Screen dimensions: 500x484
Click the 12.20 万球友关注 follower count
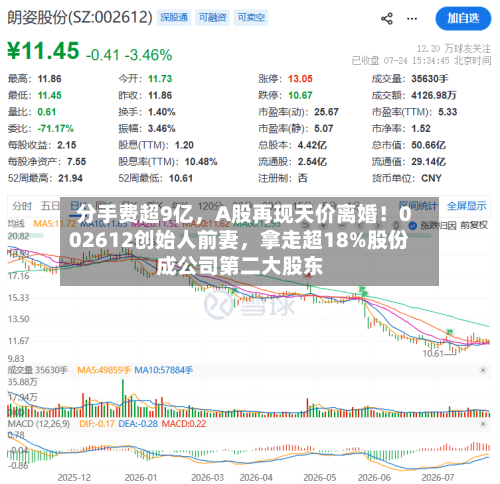pos(454,49)
